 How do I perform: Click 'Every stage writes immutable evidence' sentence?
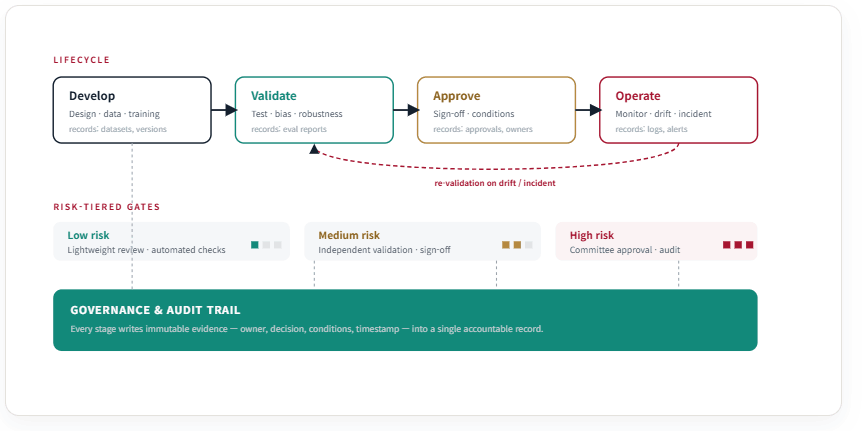(x=307, y=329)
